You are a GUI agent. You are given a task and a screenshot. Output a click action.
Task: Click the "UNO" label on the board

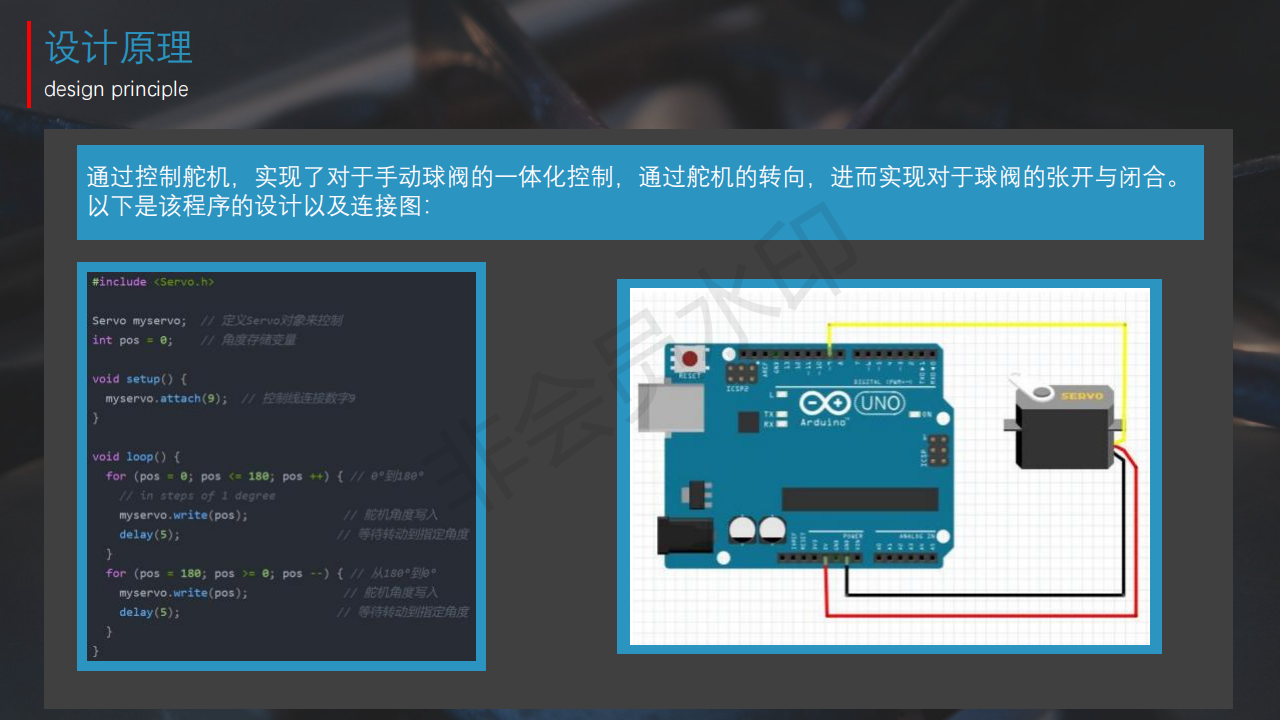tap(879, 403)
